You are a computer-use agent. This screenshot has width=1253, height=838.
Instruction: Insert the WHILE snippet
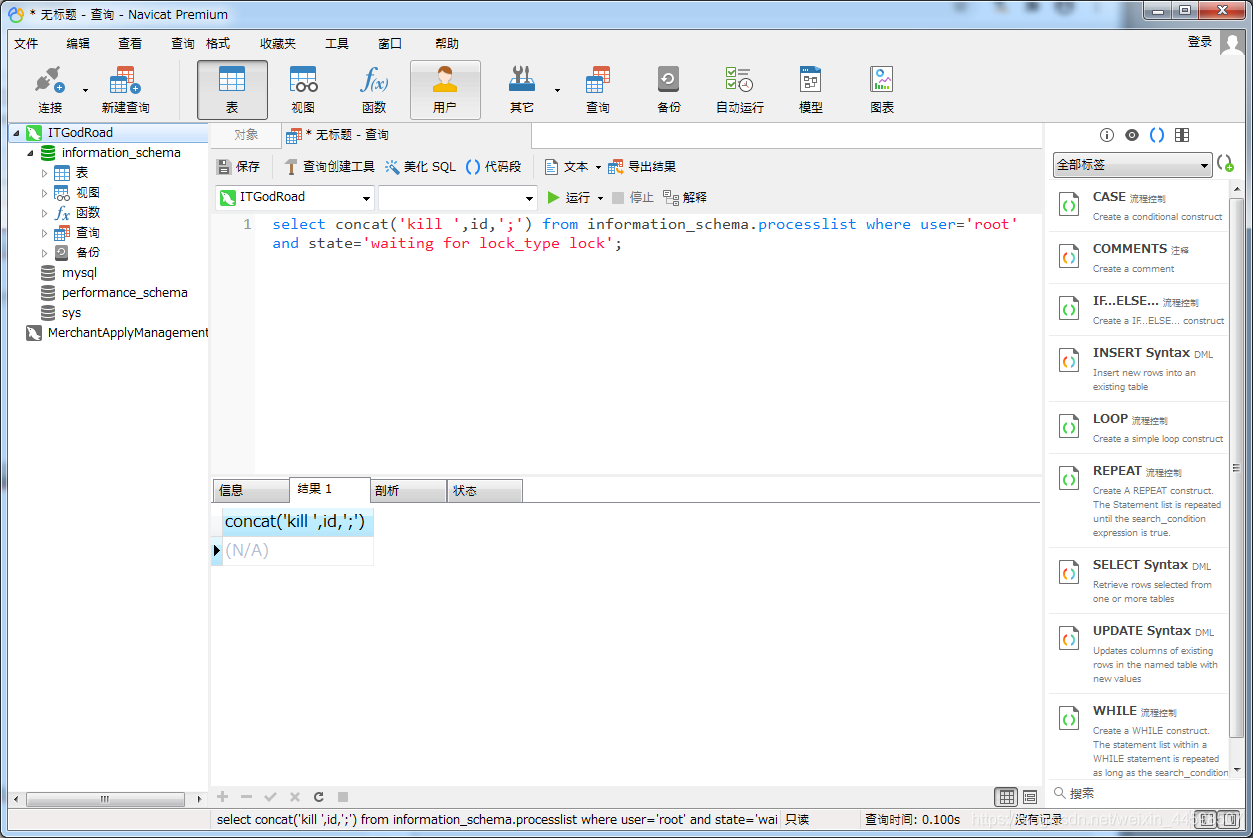[1138, 738]
